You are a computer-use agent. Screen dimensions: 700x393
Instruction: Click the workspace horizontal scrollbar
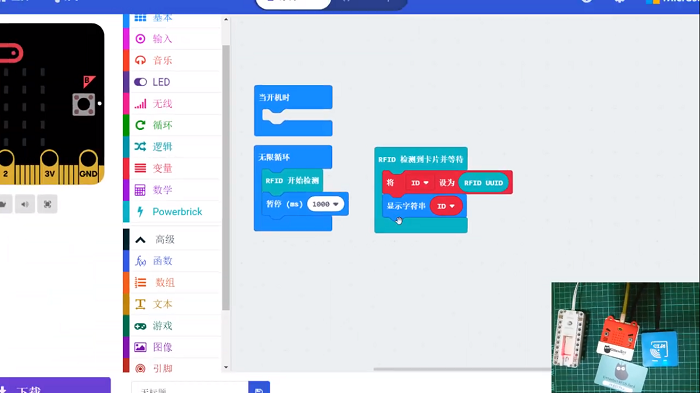(462, 369)
